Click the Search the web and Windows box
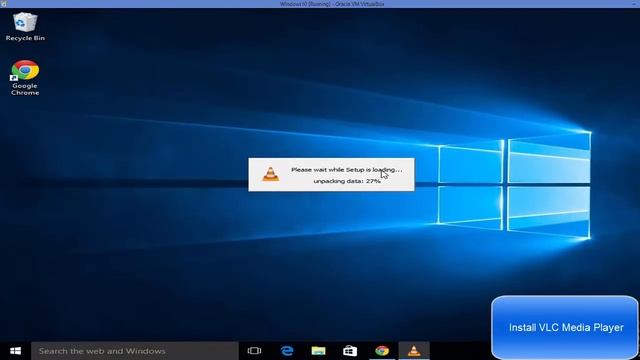Screen dimensions: 640x360 (135, 351)
